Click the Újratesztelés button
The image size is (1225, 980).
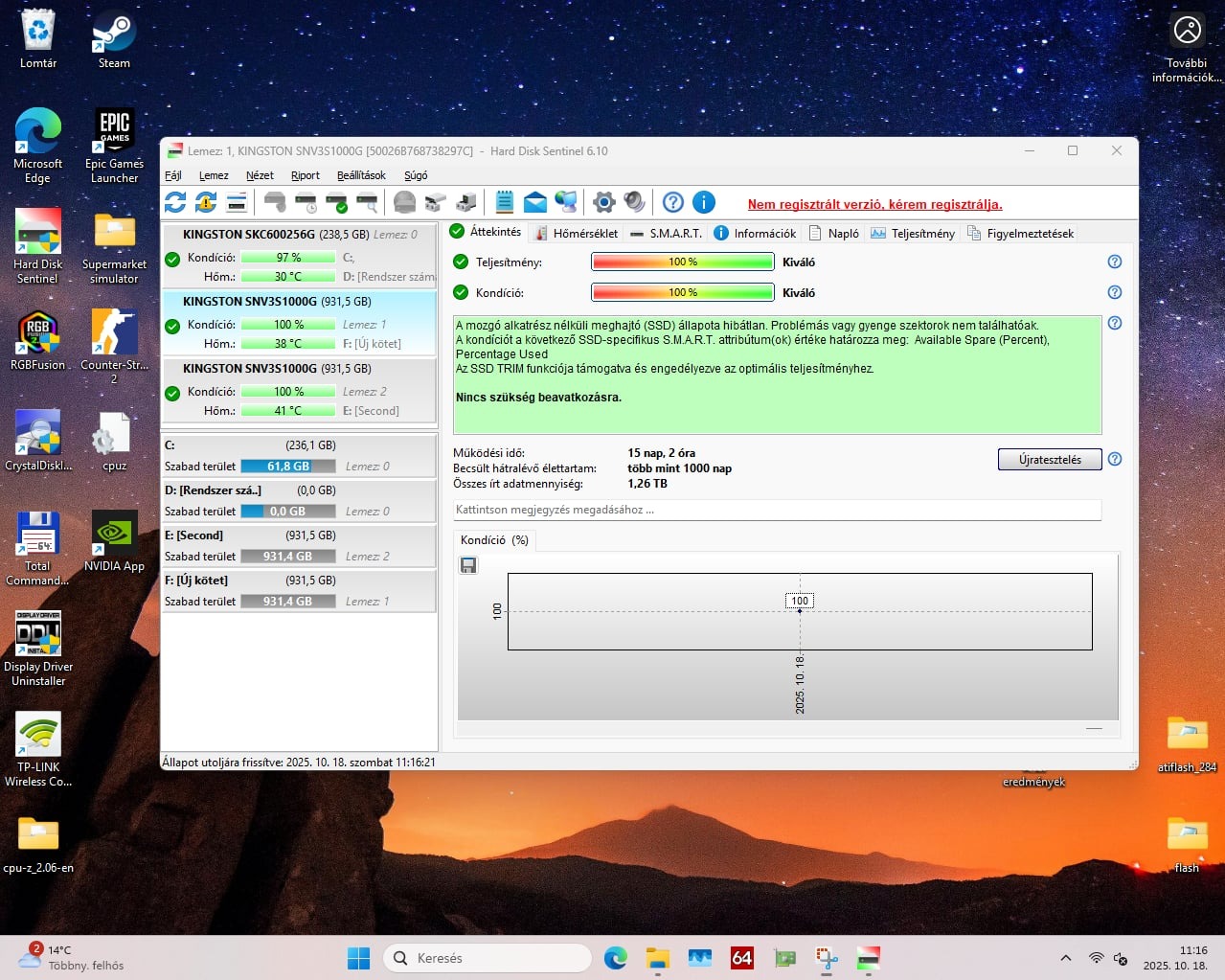[x=1049, y=460]
